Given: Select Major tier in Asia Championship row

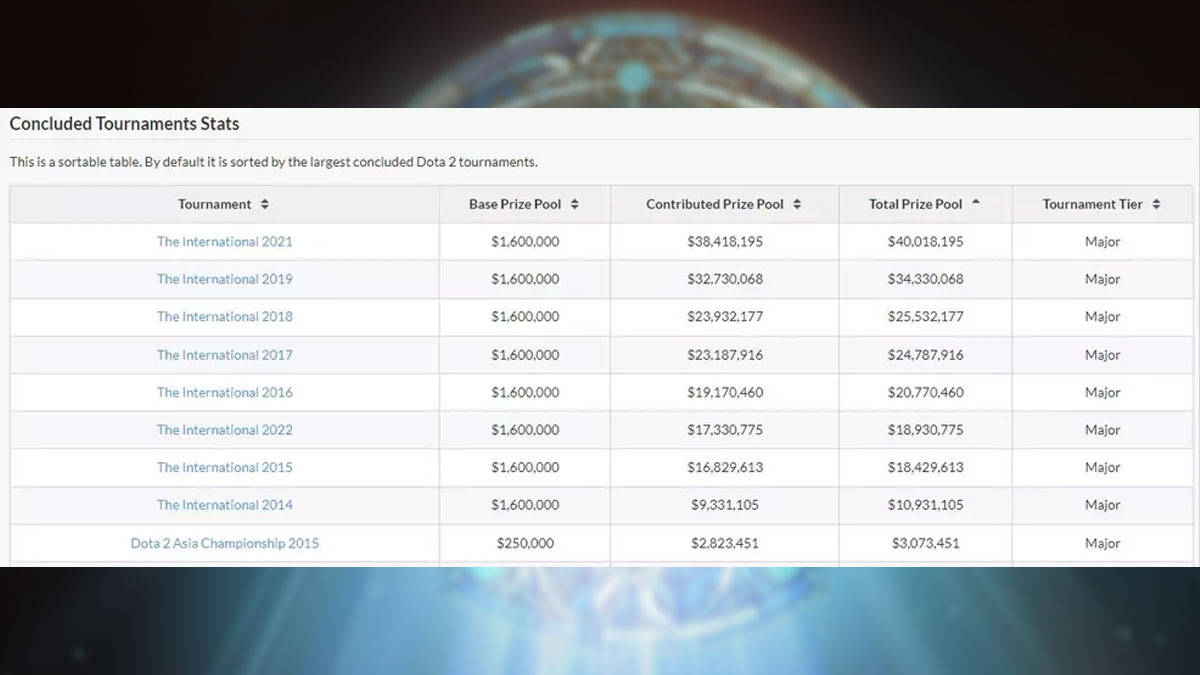Looking at the screenshot, I should 1103,544.
